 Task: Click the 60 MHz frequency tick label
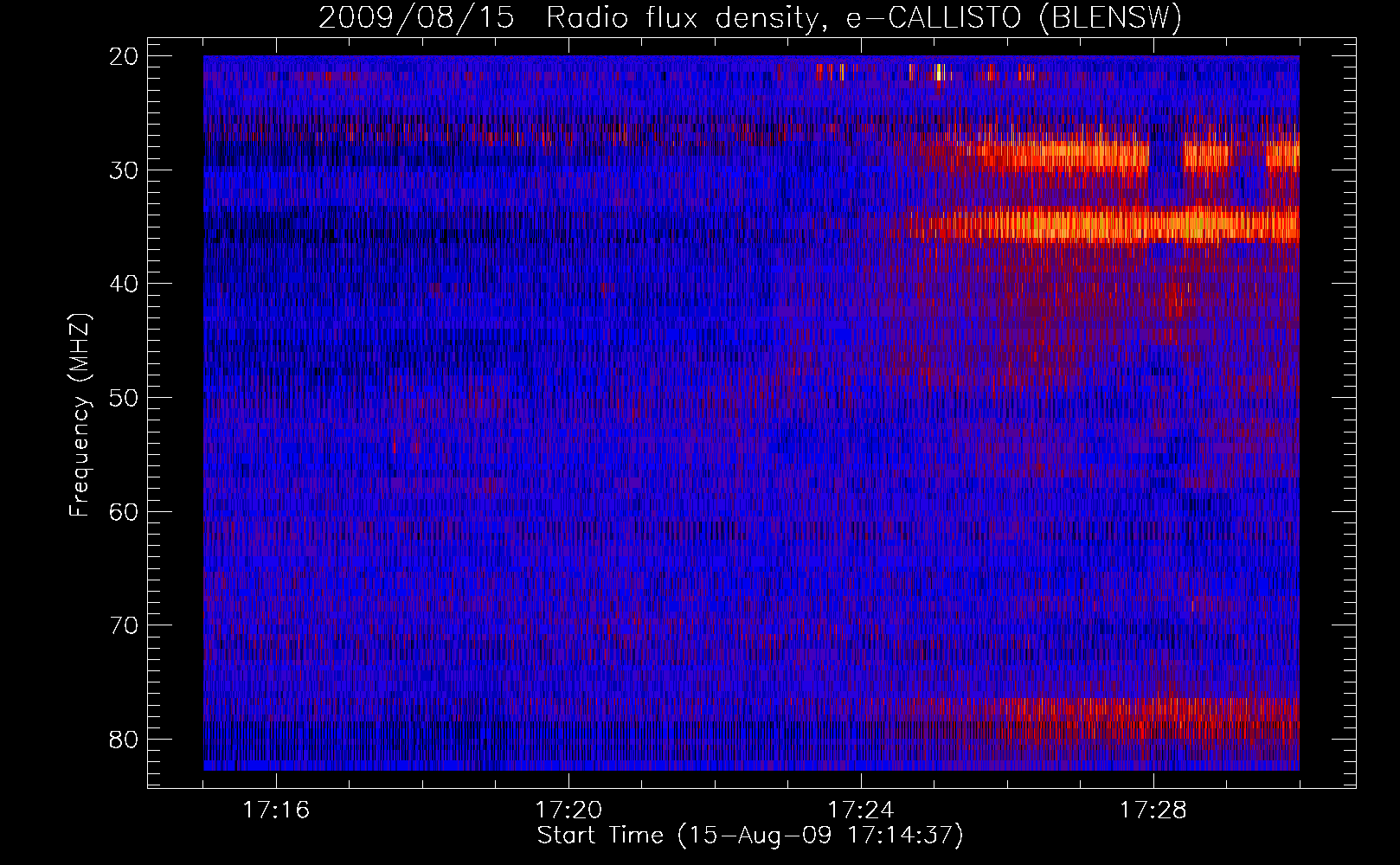[125, 511]
